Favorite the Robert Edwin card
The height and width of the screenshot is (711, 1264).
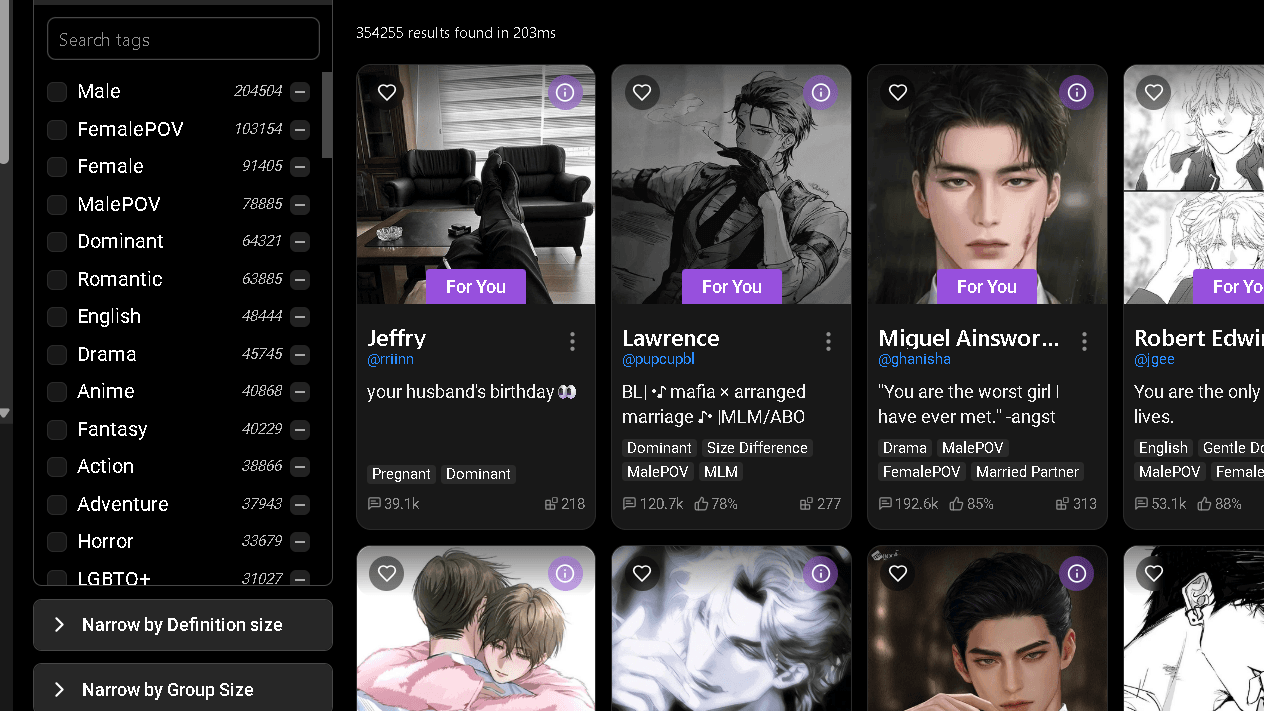[1154, 92]
